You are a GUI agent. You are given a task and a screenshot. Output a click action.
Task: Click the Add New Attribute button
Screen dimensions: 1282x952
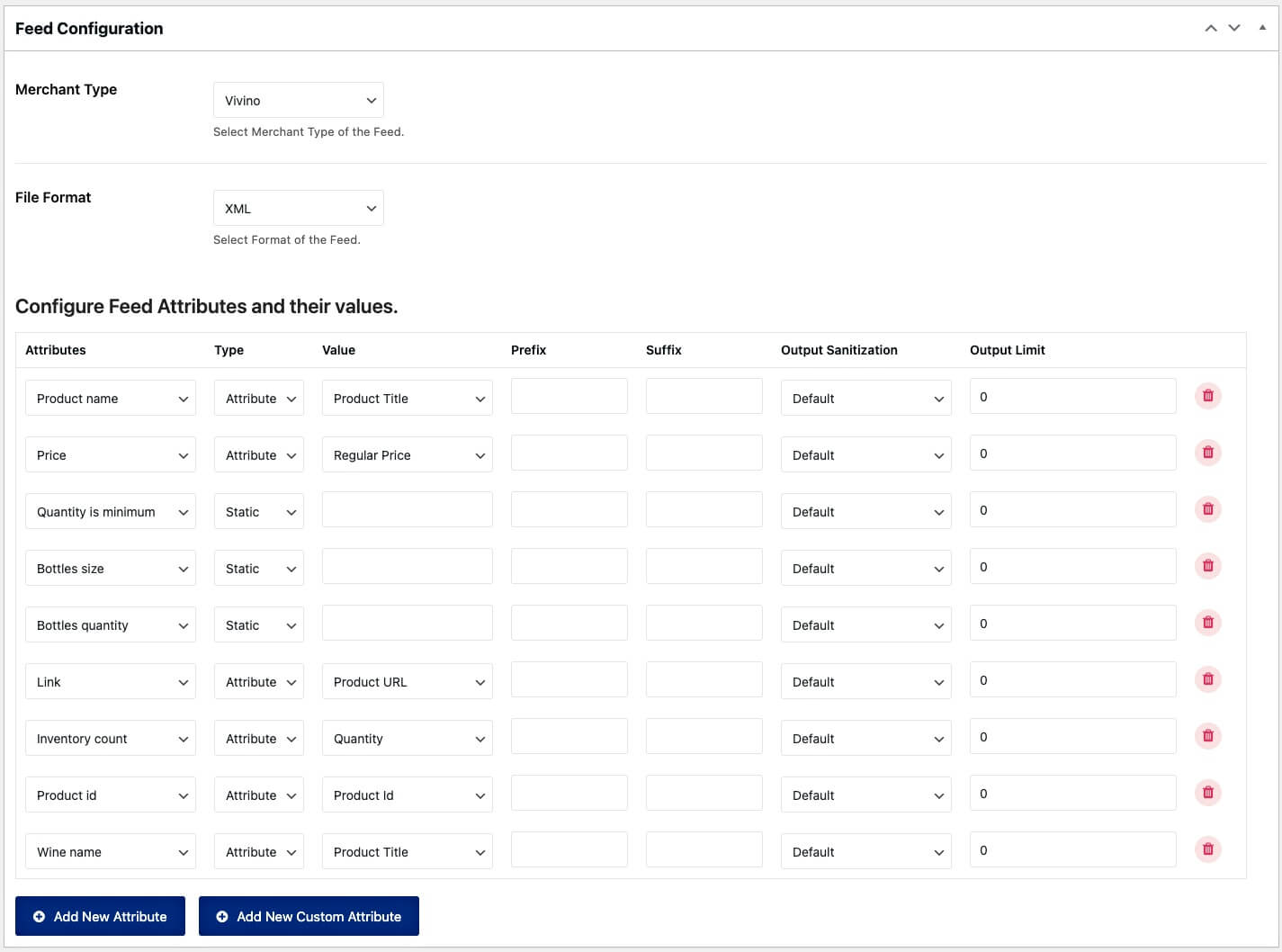(x=100, y=916)
